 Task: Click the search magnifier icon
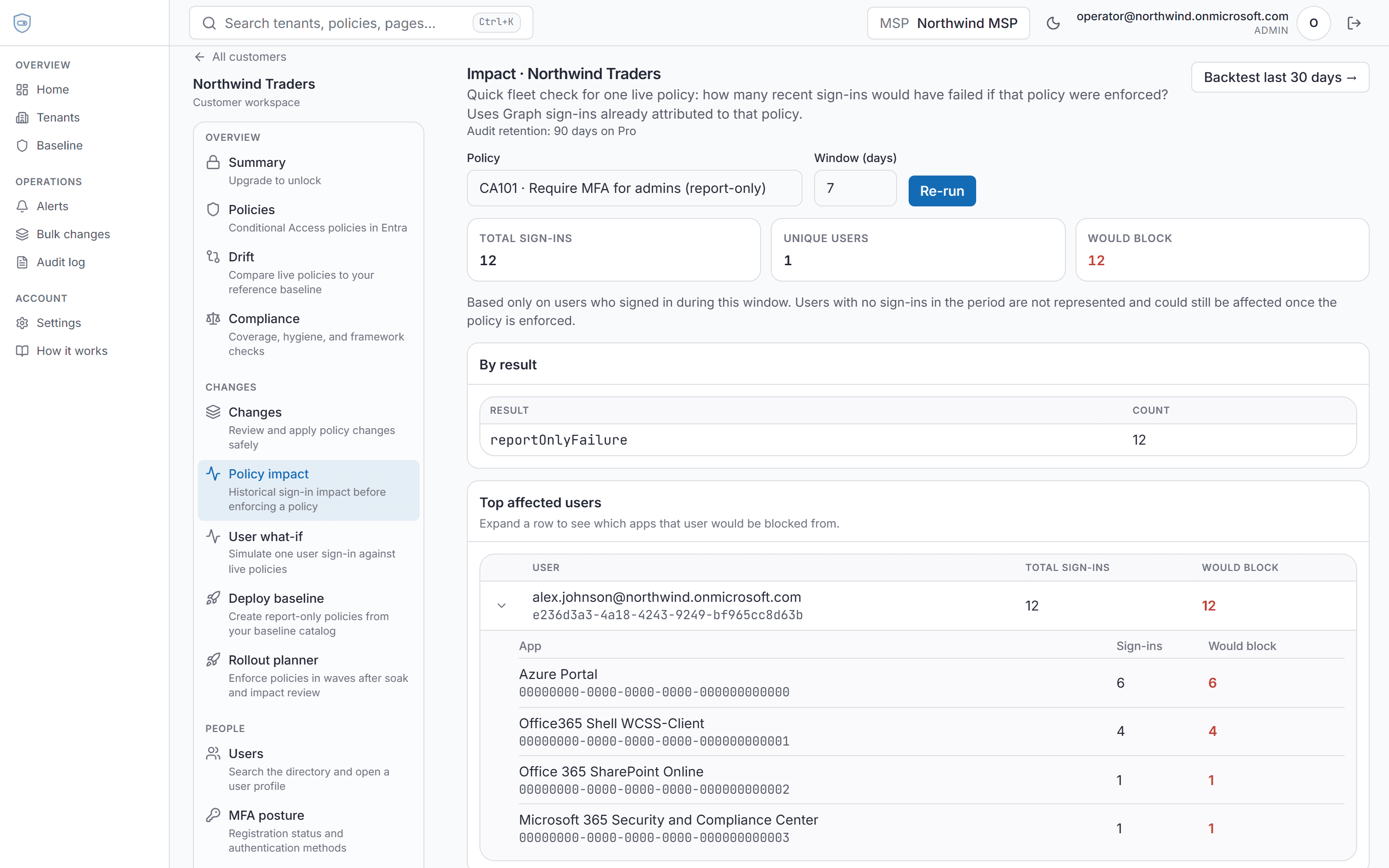[209, 23]
